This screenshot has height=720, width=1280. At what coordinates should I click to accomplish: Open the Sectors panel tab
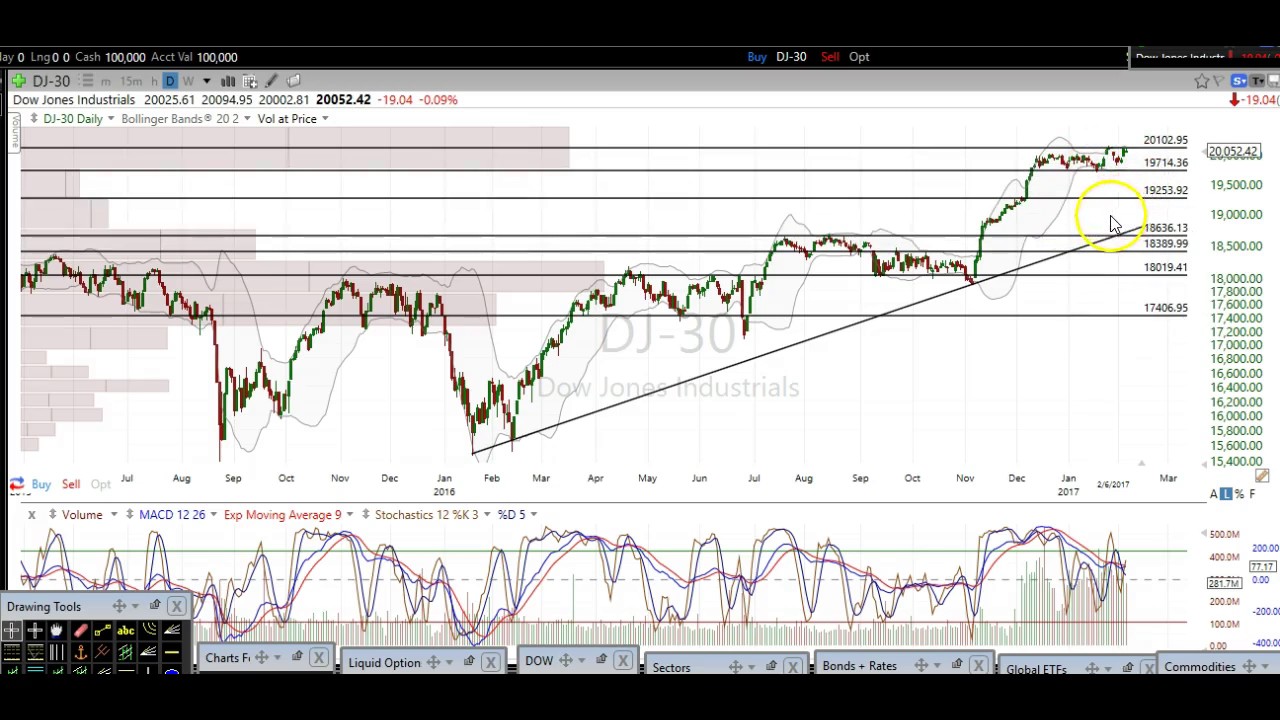671,667
